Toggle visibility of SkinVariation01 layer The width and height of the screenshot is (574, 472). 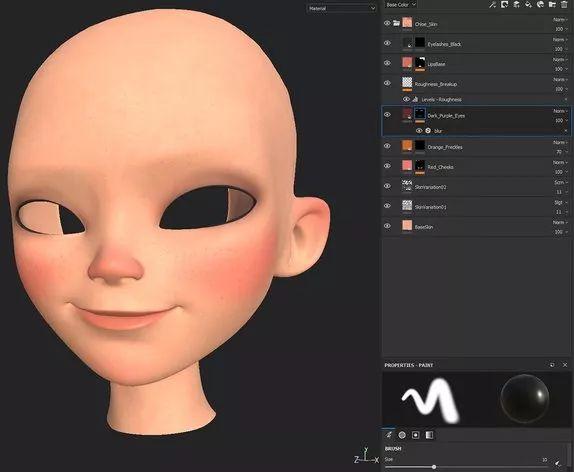[387, 206]
